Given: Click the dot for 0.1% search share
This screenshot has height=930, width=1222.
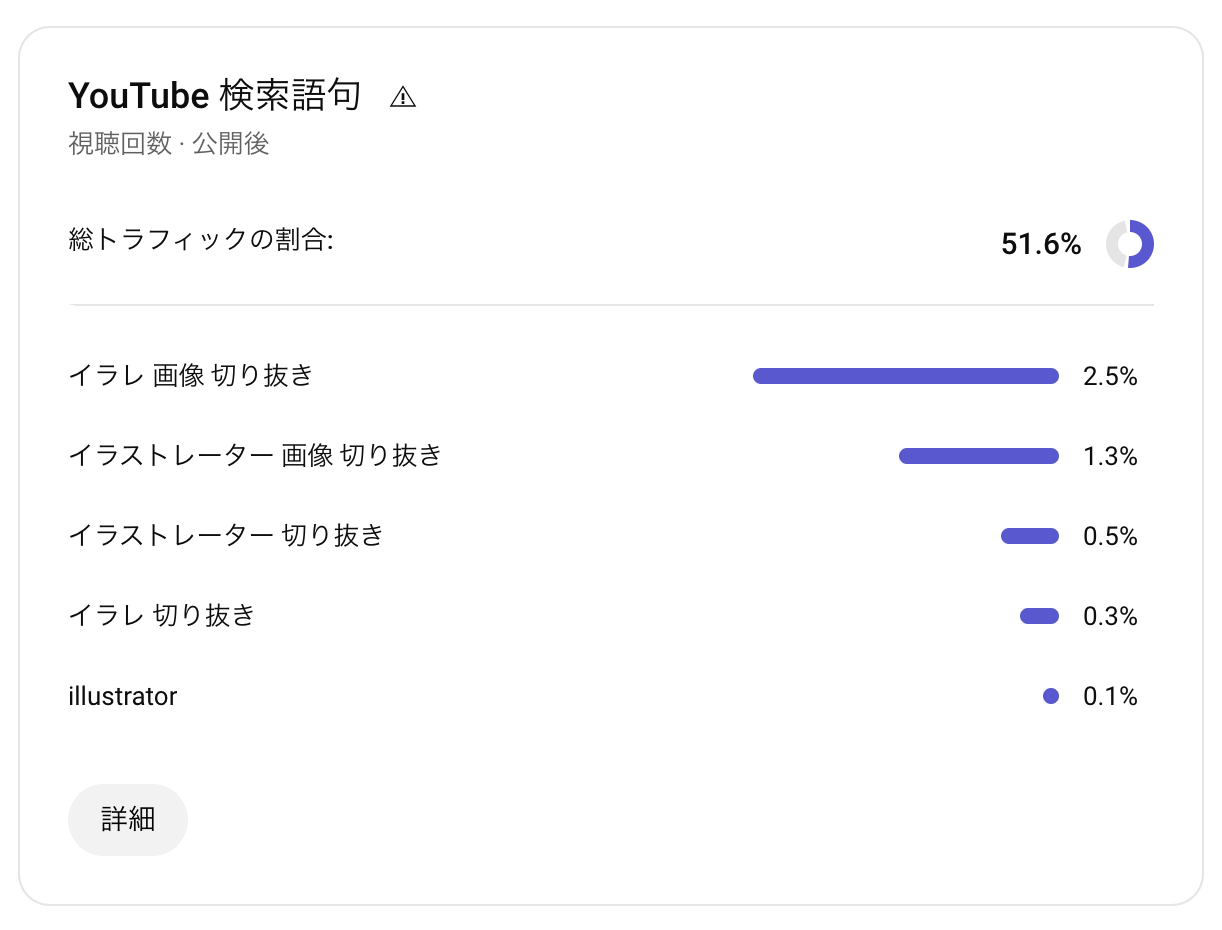Looking at the screenshot, I should [1050, 696].
